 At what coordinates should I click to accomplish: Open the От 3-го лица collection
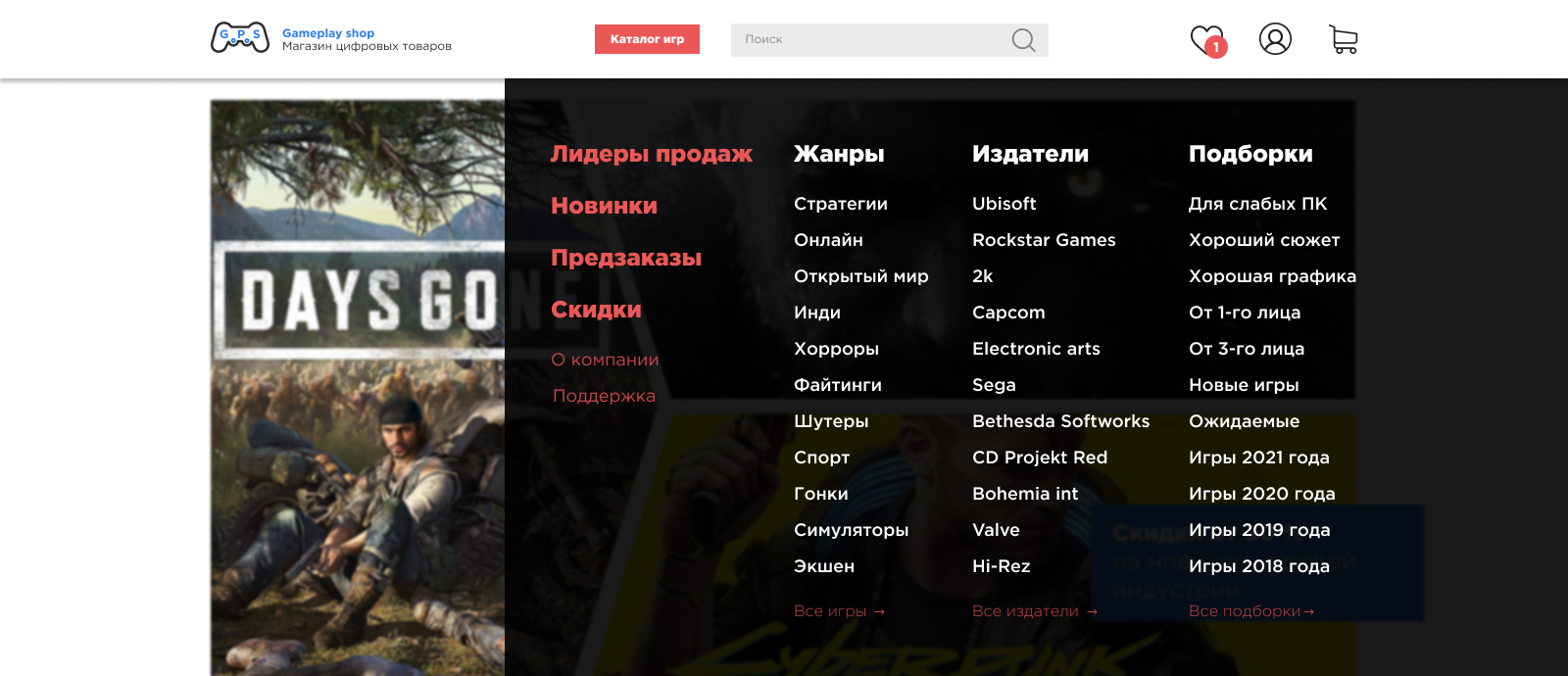(1247, 349)
